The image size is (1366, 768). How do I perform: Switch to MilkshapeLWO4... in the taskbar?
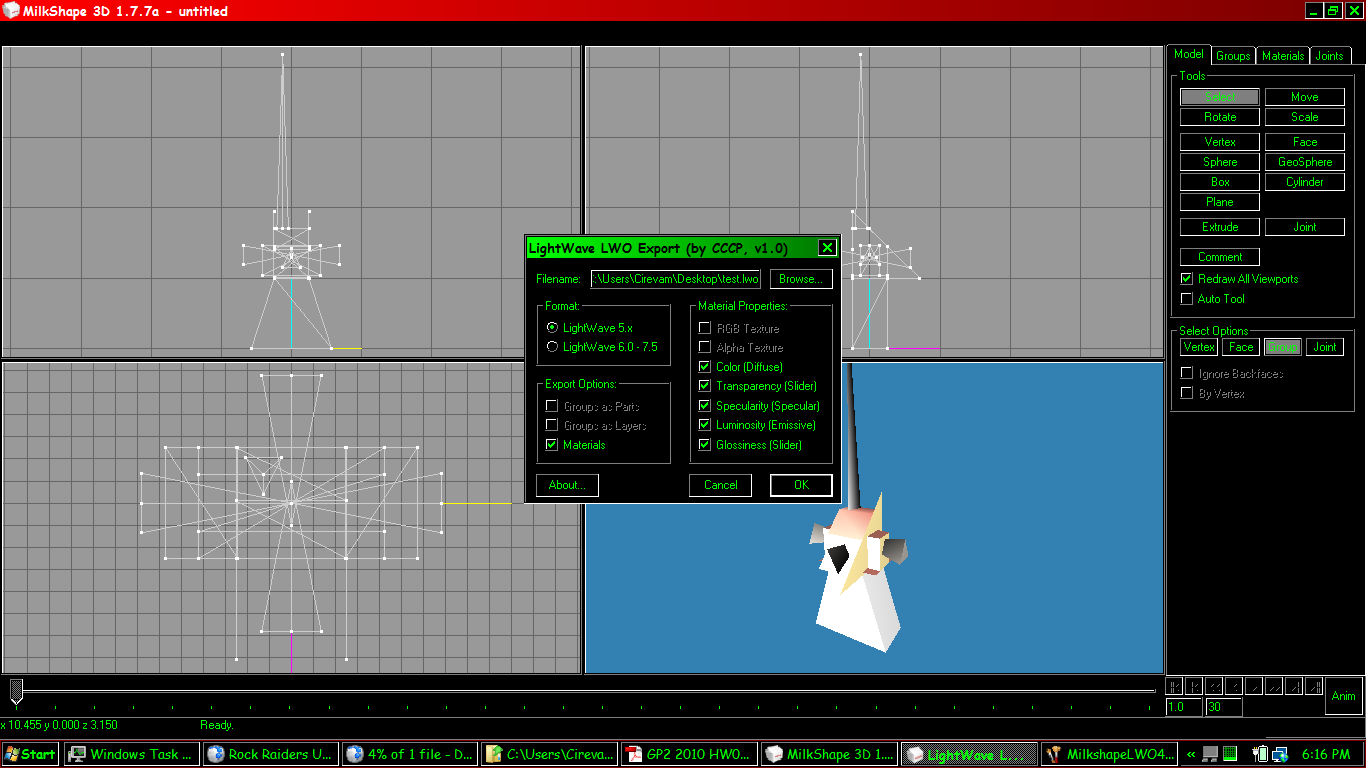(1109, 754)
